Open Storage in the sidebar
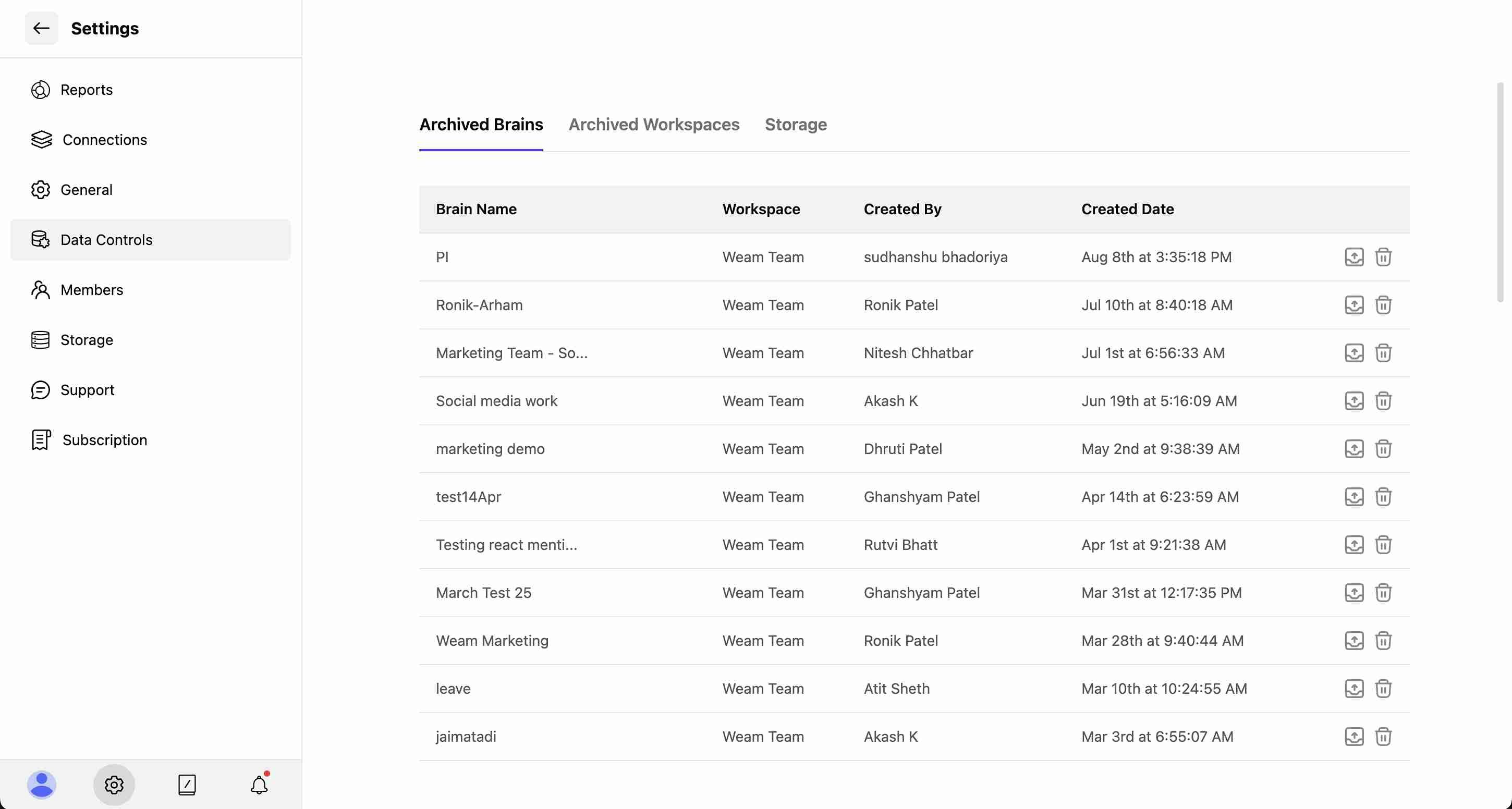 coord(150,340)
